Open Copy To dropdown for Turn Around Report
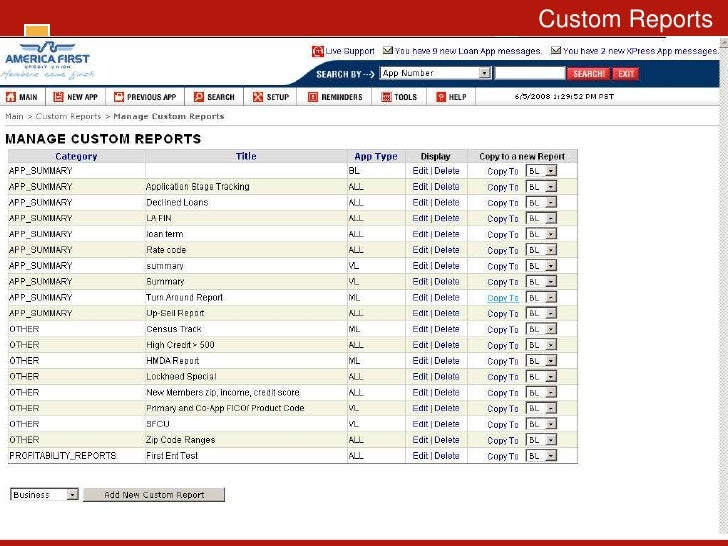The width and height of the screenshot is (728, 546). pyautogui.click(x=541, y=298)
